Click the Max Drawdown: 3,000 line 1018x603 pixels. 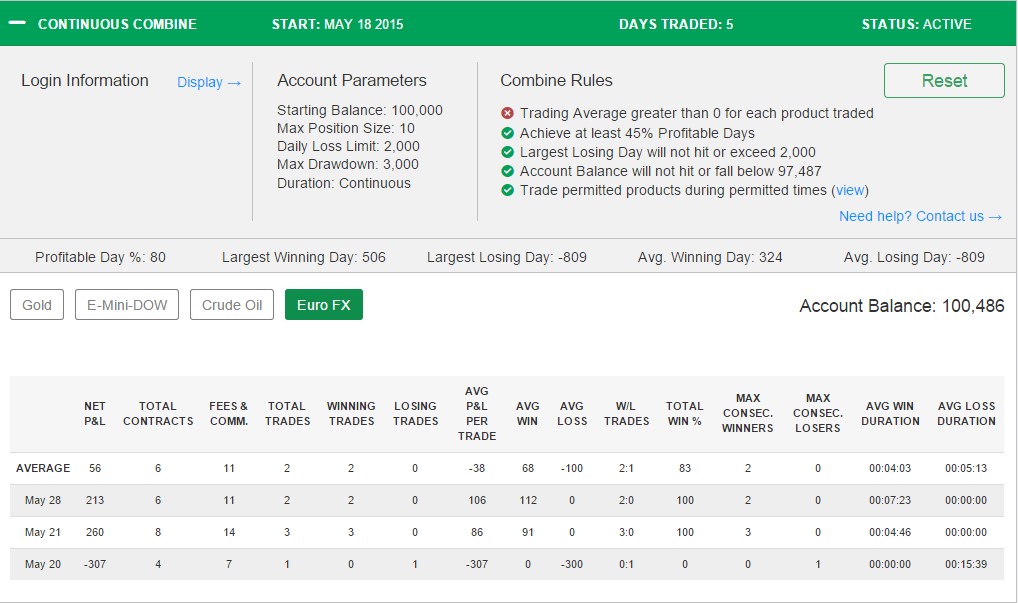tap(347, 165)
